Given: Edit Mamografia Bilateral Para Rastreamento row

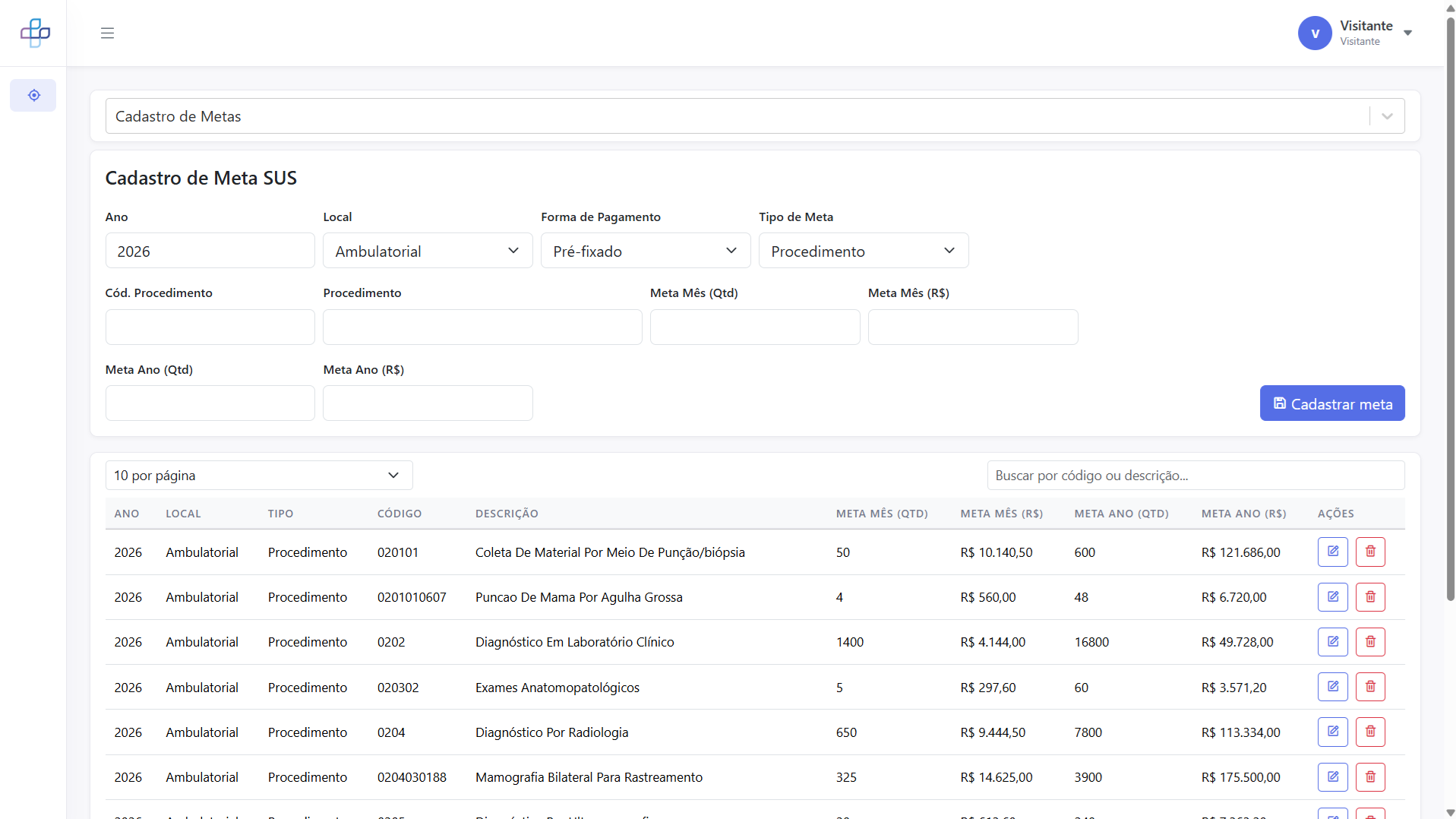Looking at the screenshot, I should tap(1332, 777).
